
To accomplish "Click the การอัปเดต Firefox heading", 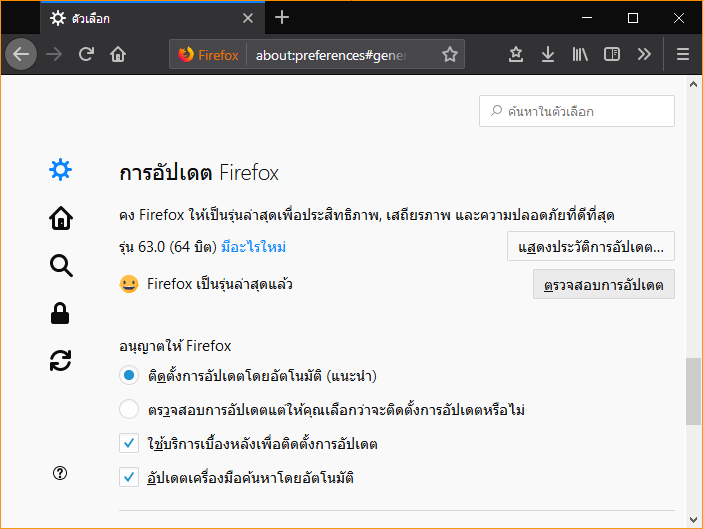I will [x=199, y=173].
